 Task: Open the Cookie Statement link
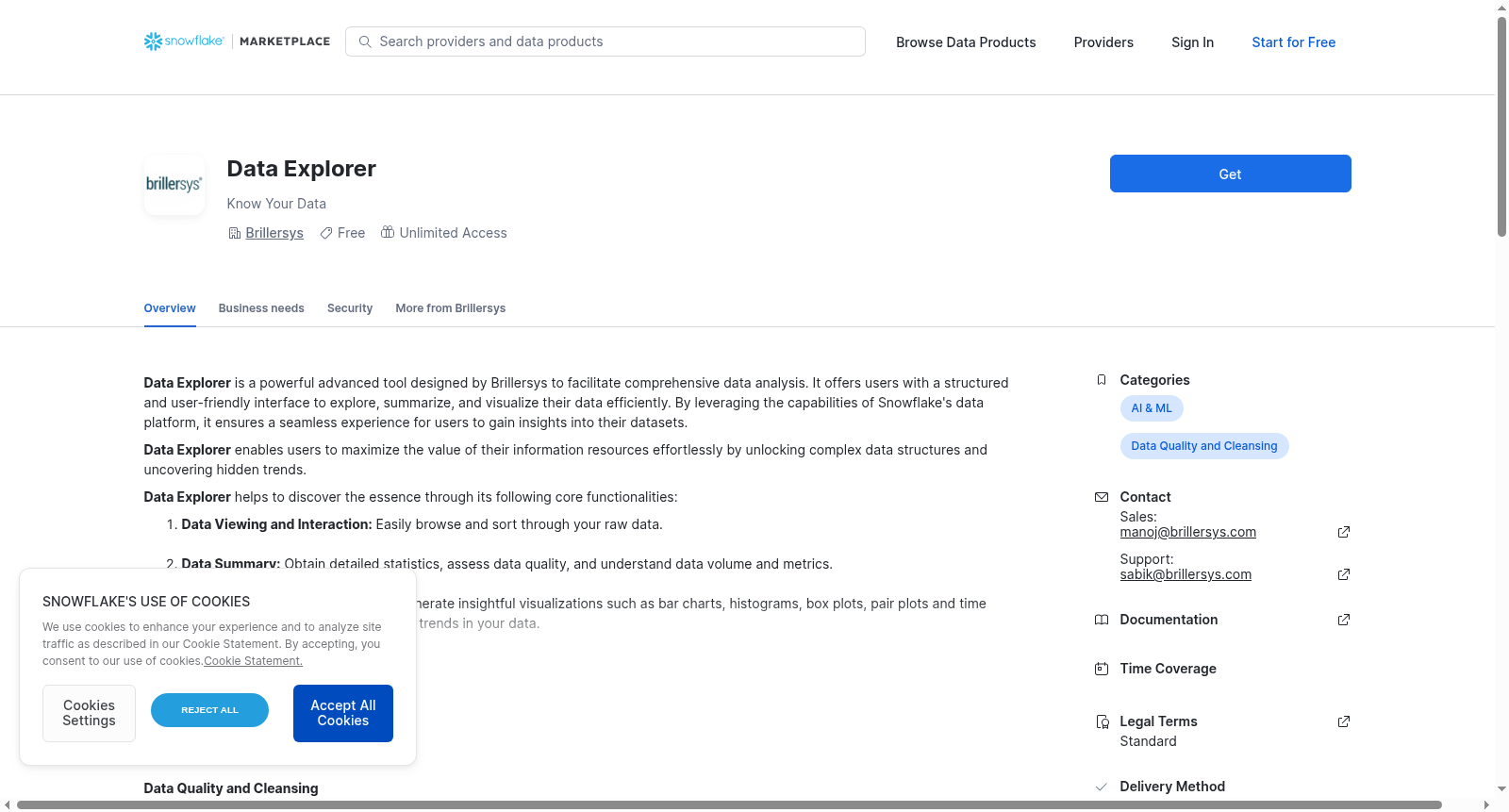[x=253, y=661]
